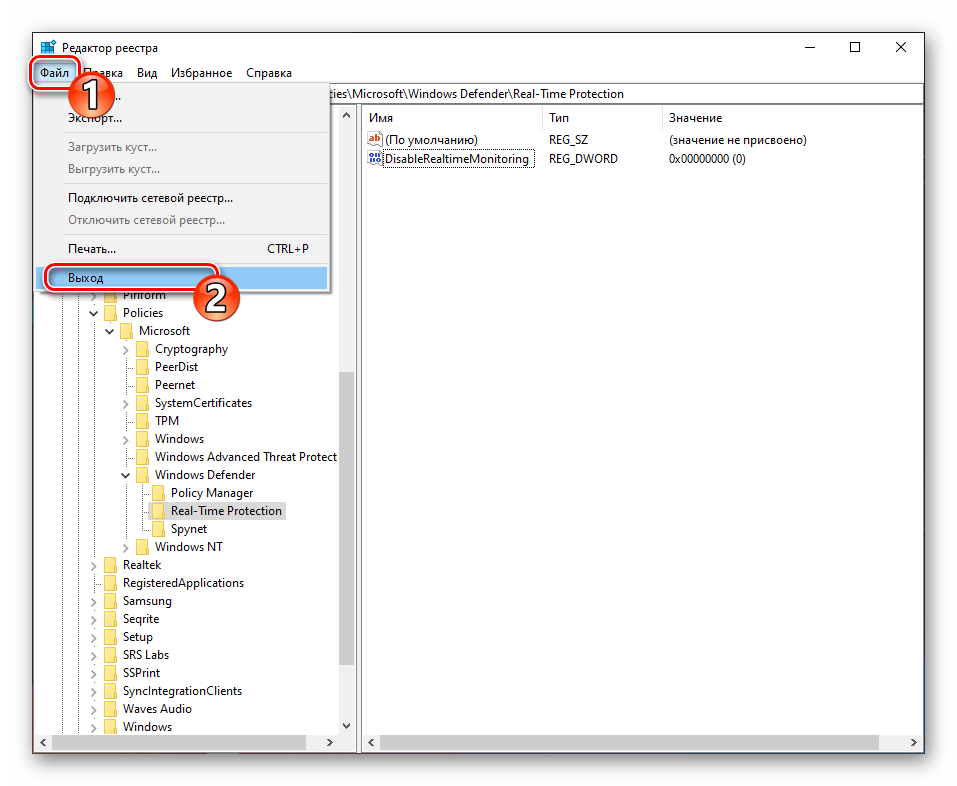957x786 pixels.
Task: Click values pane horizontal scroll right arrow
Action: 914,743
